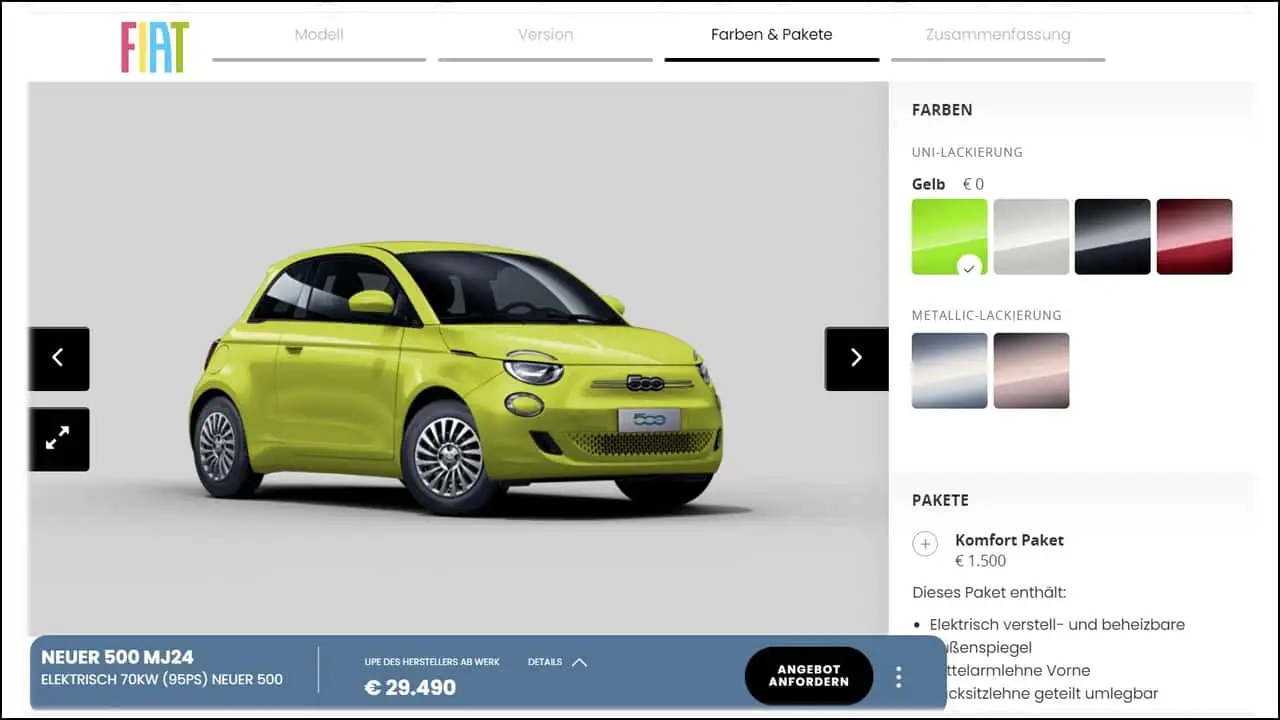The image size is (1280, 720).
Task: Show next car image with right arrow
Action: (x=856, y=358)
